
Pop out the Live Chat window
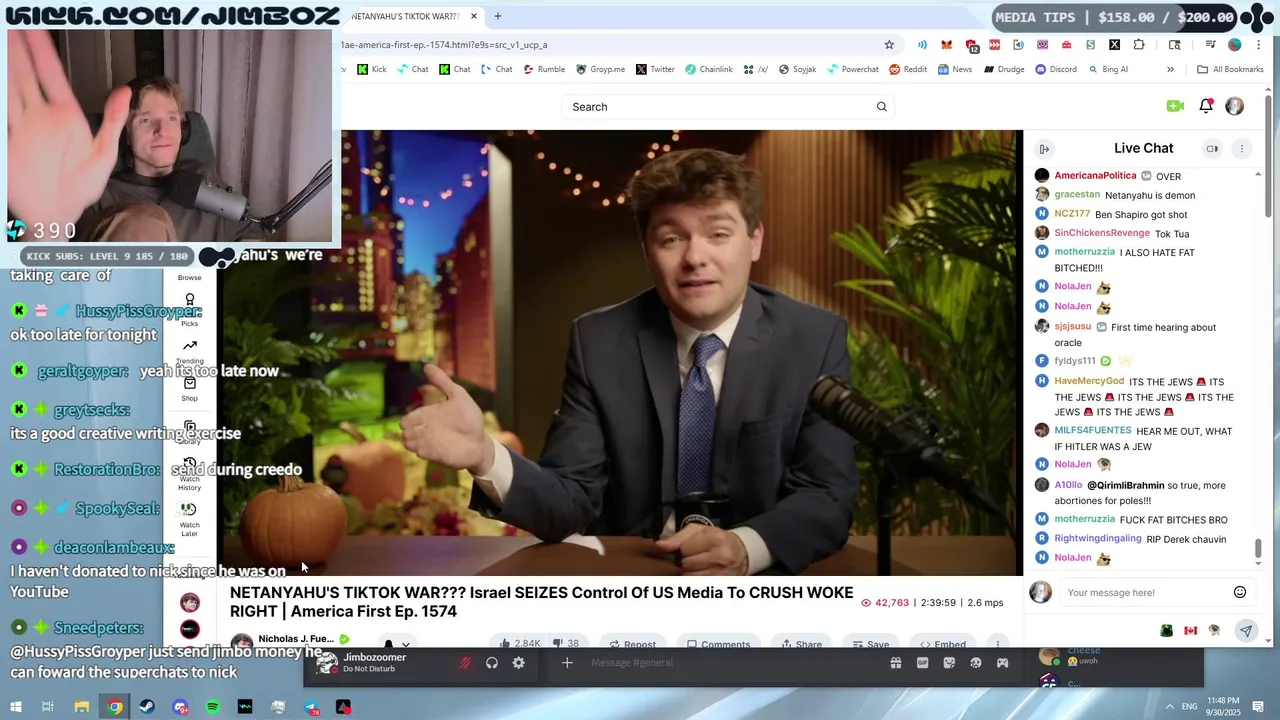(x=1212, y=149)
